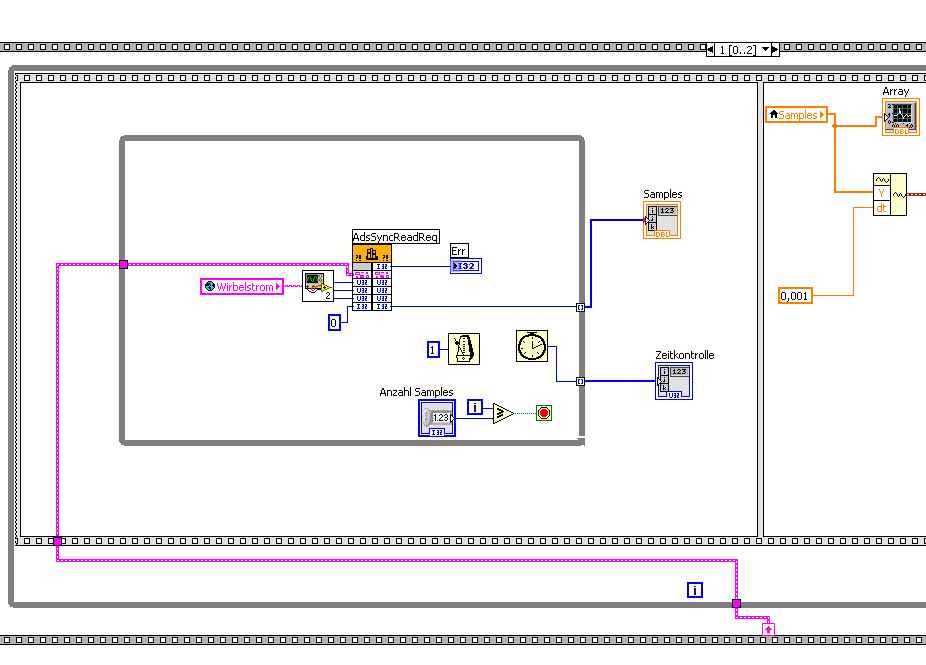Click the Tick Count clock node

pos(532,346)
